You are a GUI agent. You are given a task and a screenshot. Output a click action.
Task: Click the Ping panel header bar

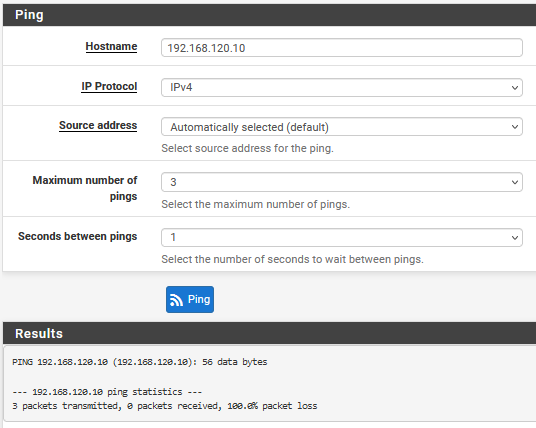[269, 15]
